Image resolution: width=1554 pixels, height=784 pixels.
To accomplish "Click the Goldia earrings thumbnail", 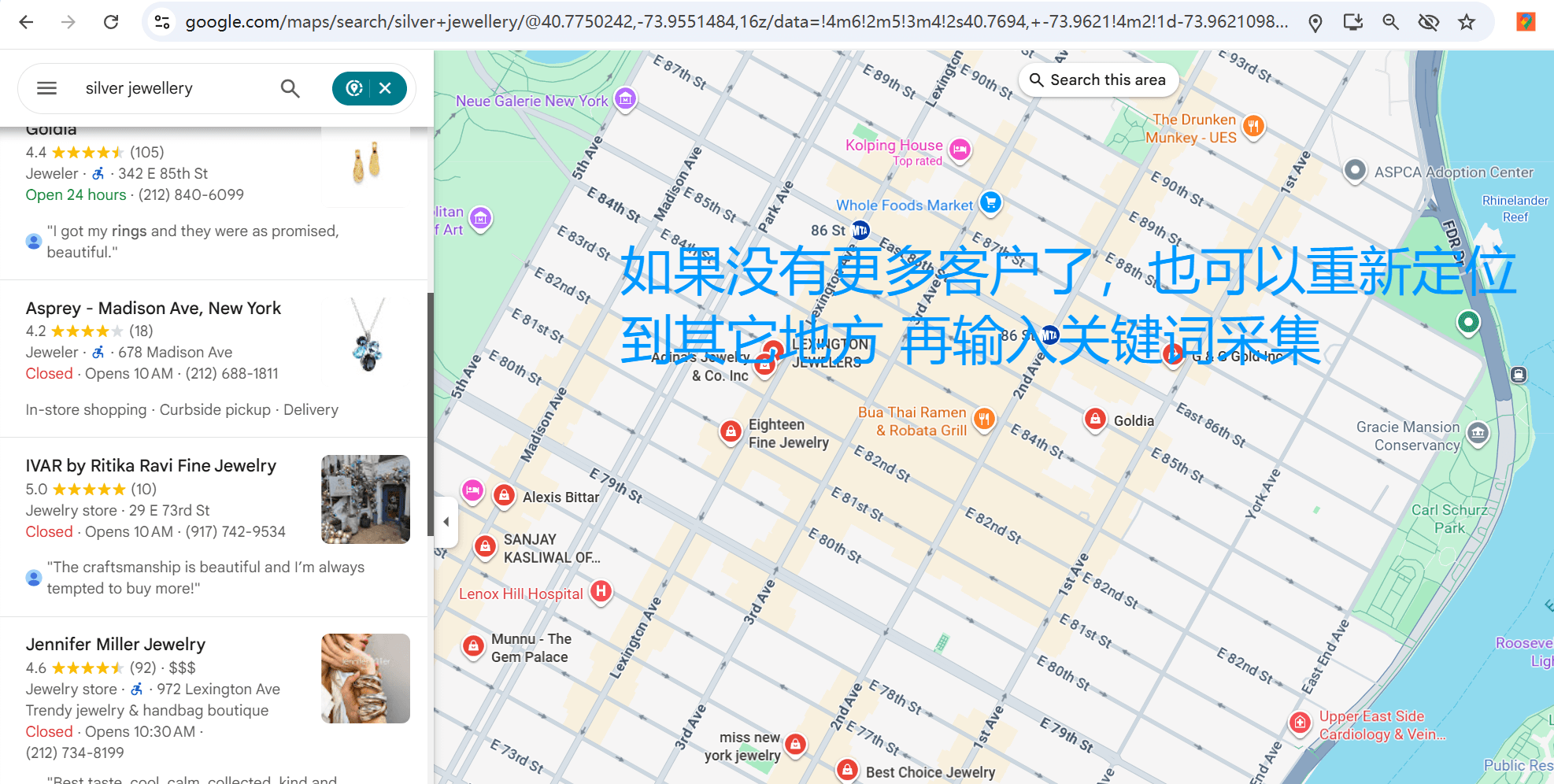I will click(x=366, y=164).
